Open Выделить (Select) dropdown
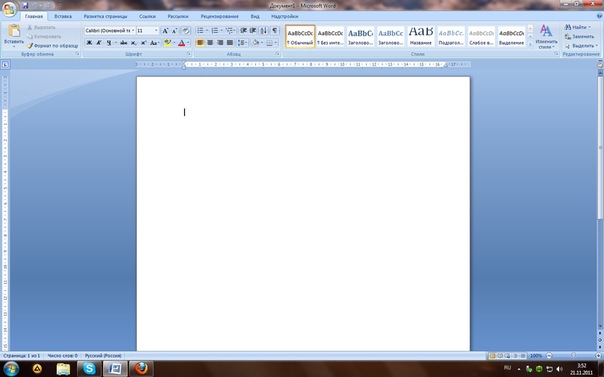This screenshot has height=377, width=604. tap(581, 45)
